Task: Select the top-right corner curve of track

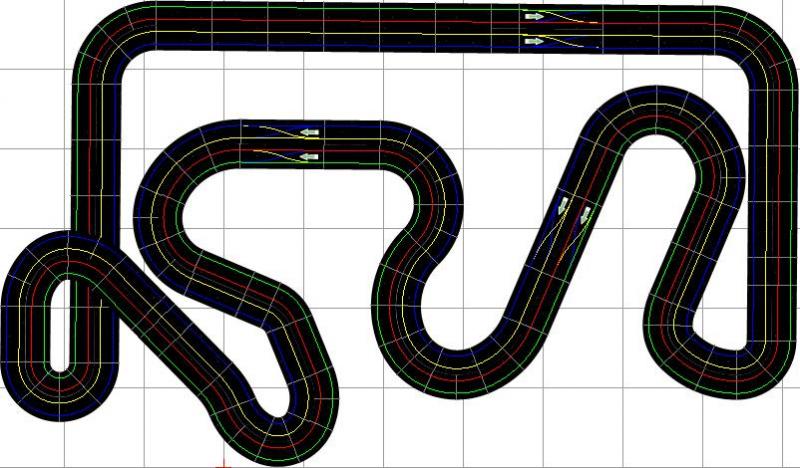Action: [x=752, y=50]
